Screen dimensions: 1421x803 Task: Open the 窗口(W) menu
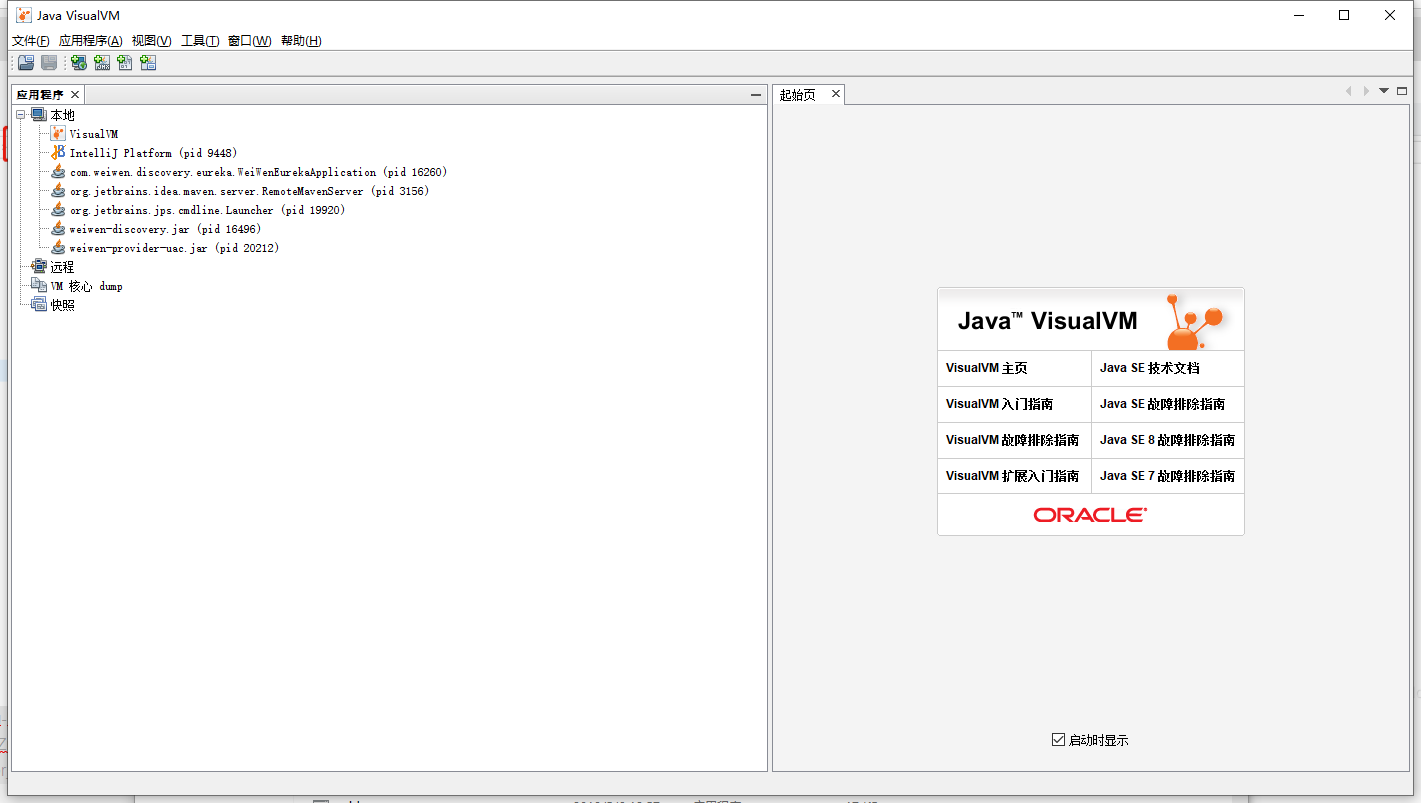(x=249, y=41)
